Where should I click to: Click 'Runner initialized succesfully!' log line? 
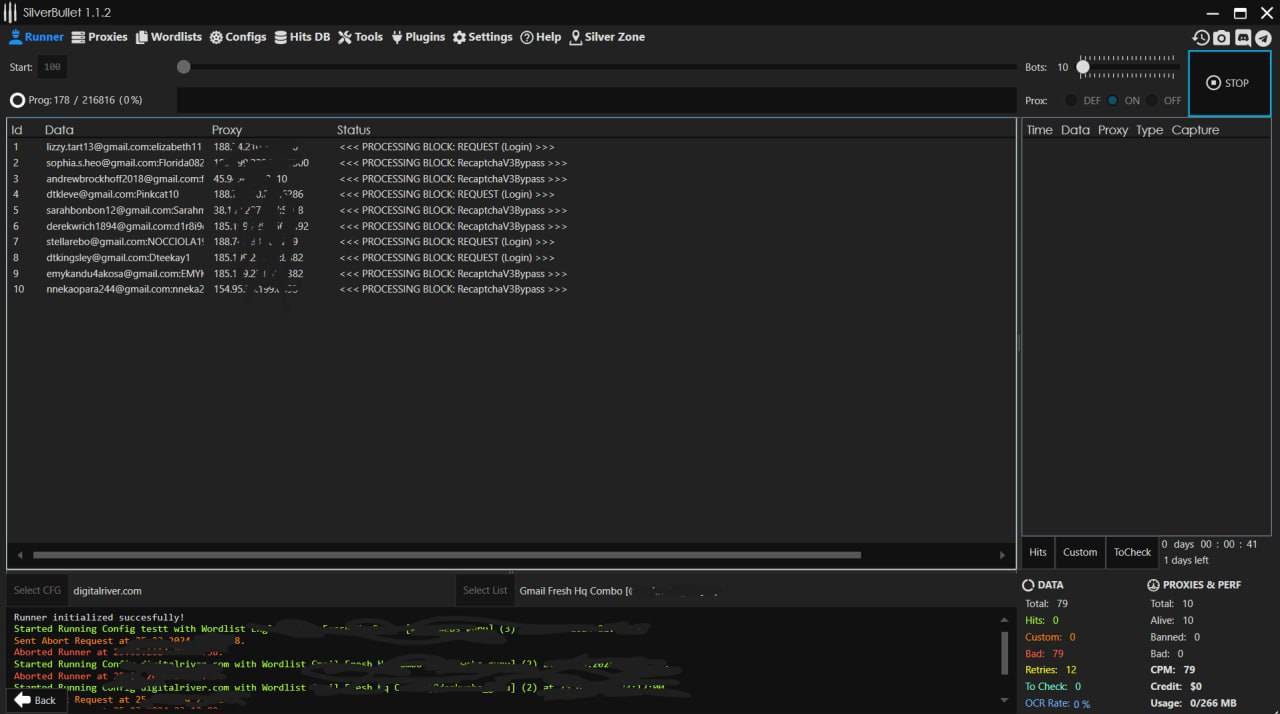(x=99, y=618)
